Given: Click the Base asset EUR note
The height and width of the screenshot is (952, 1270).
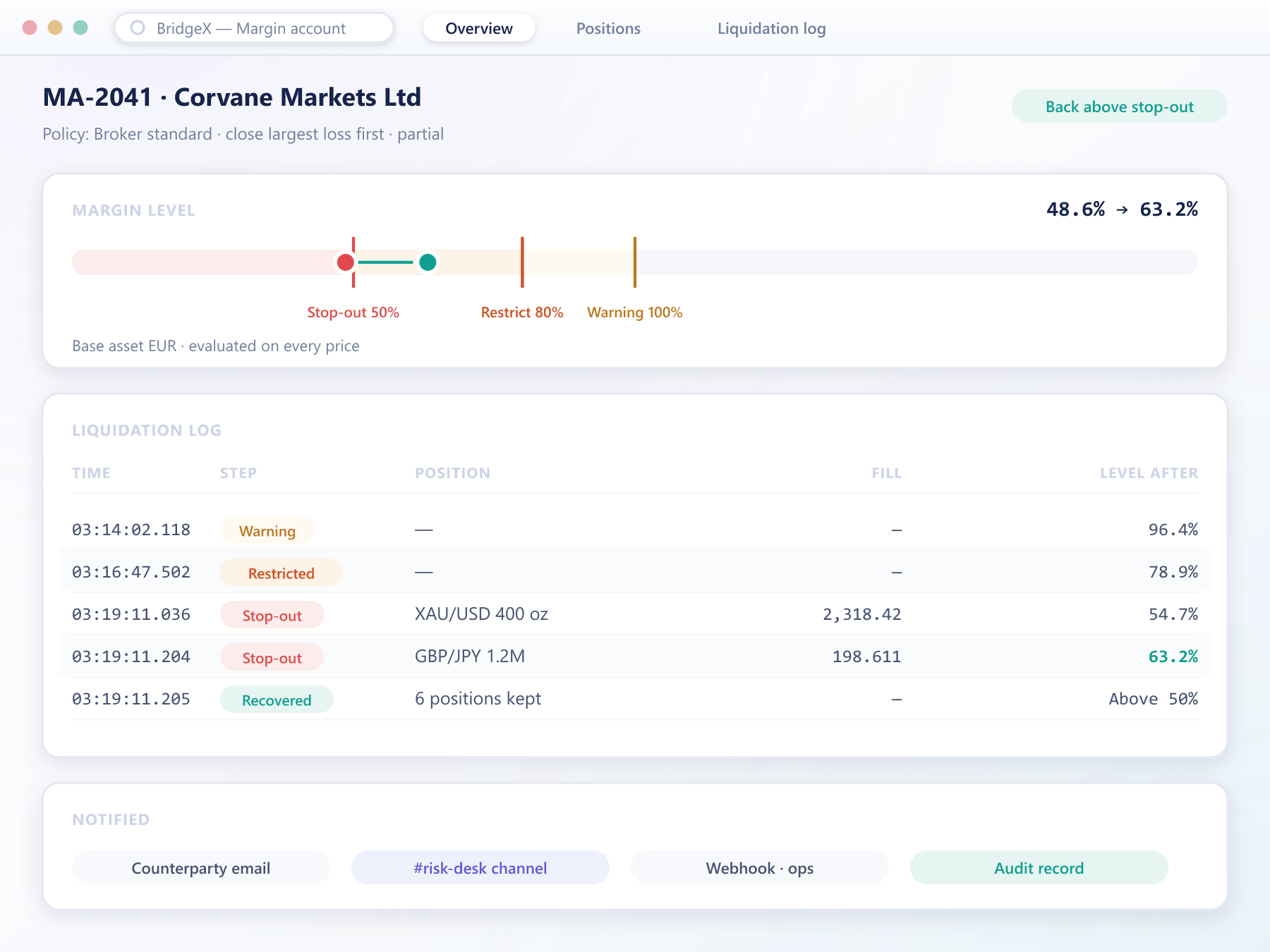Looking at the screenshot, I should (216, 346).
